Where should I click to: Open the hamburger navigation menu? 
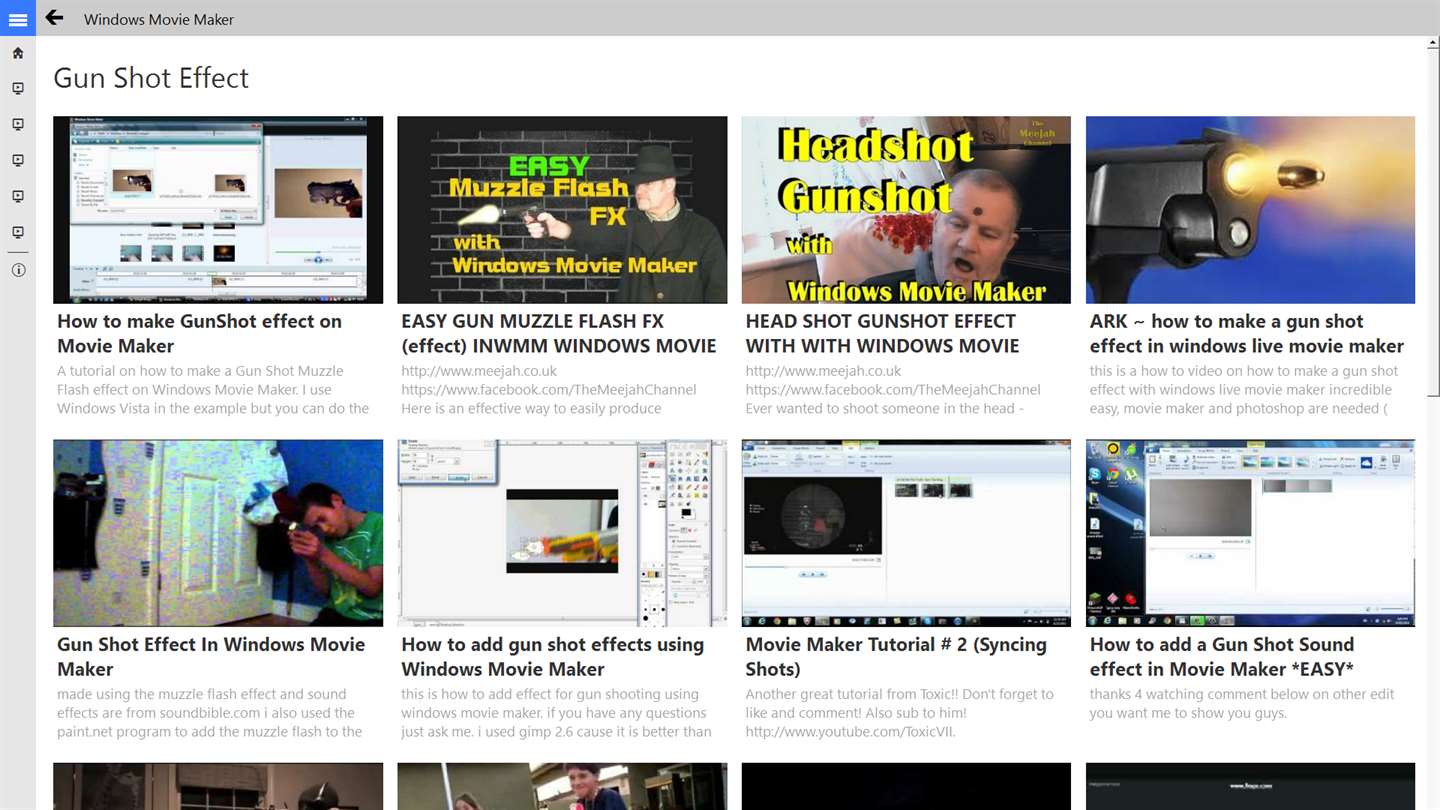tap(18, 19)
